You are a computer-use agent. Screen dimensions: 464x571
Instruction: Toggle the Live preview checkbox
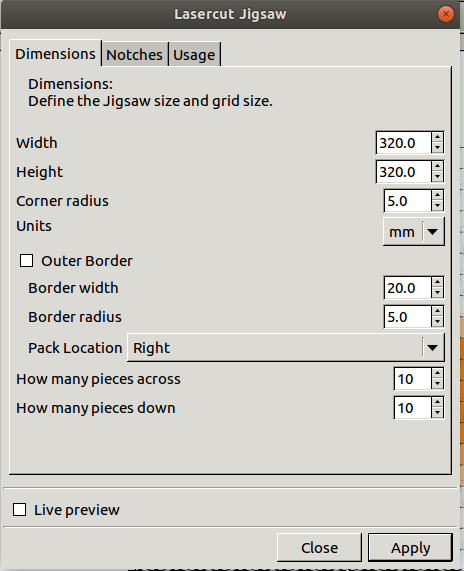(19, 509)
